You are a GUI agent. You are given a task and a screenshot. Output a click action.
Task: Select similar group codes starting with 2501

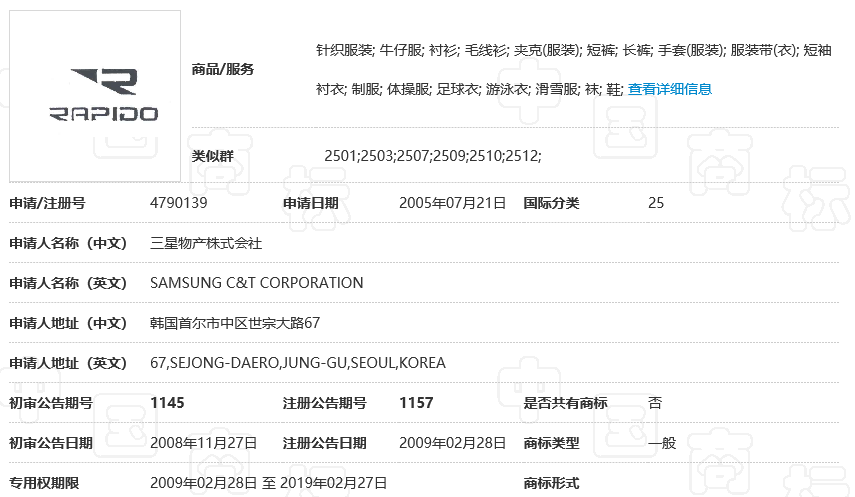[432, 156]
